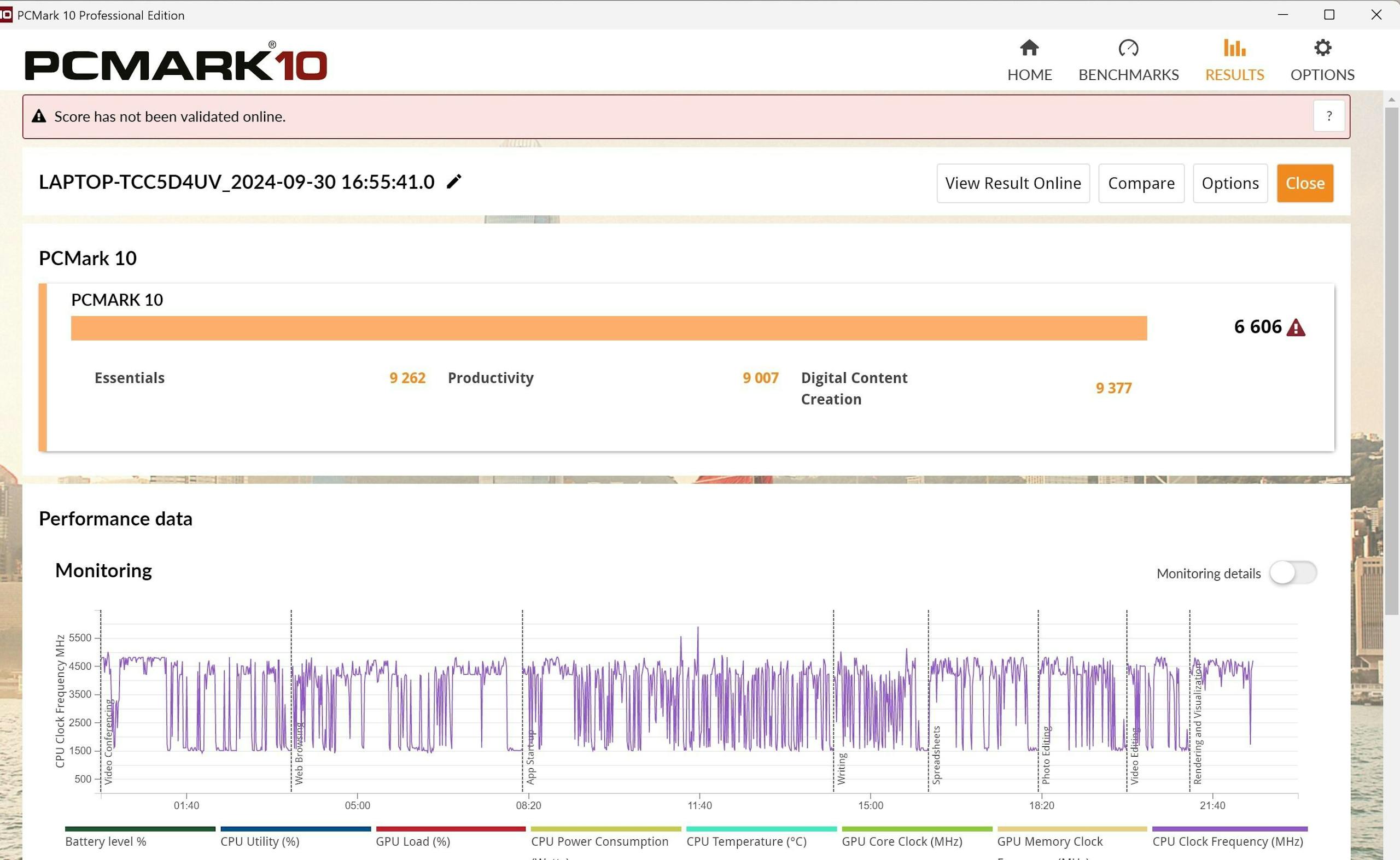Viewport: 1400px width, 860px height.
Task: Click the 11:40 time axis label
Action: click(699, 805)
